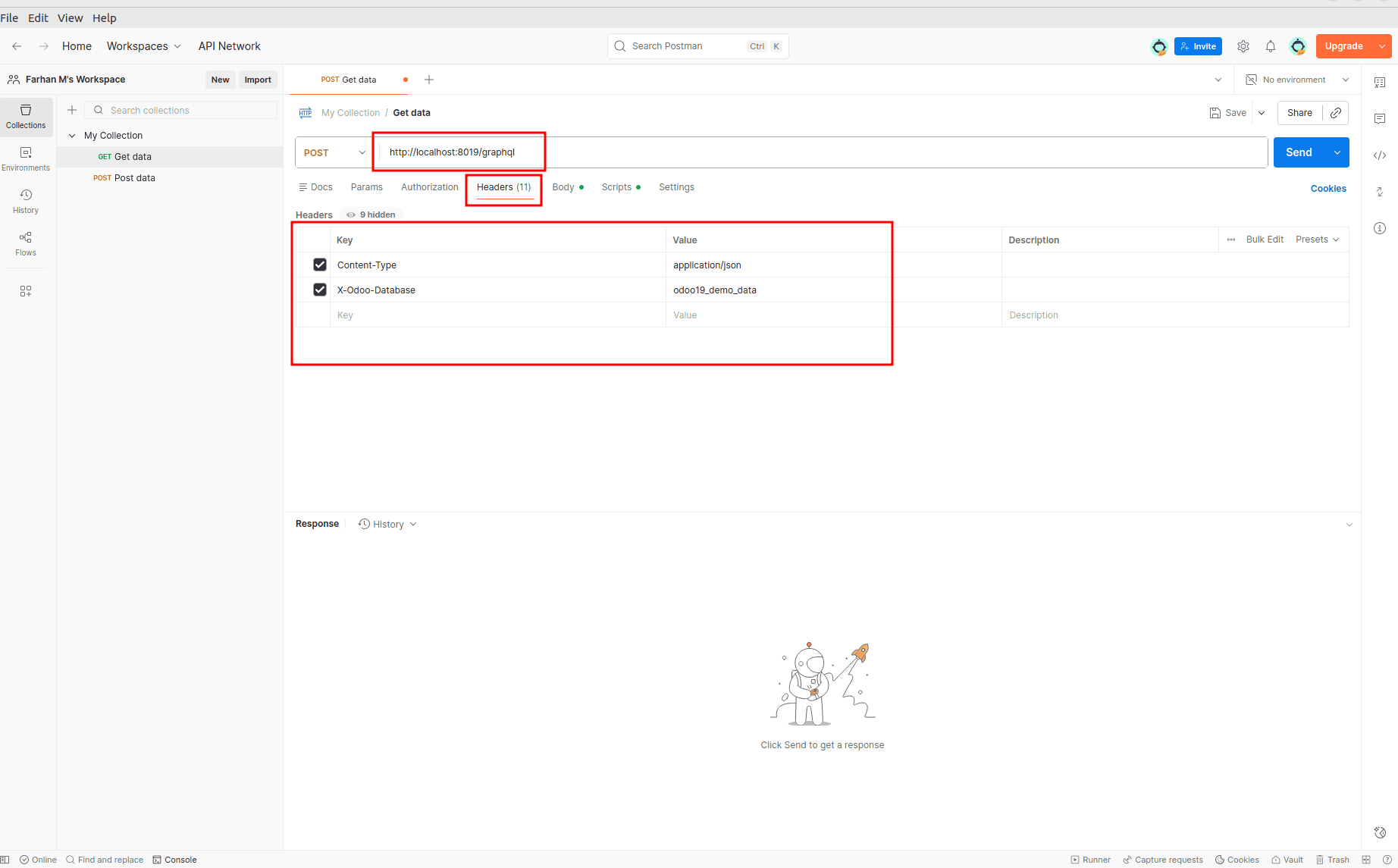Switch to the Params tab
The height and width of the screenshot is (868, 1398).
pyautogui.click(x=367, y=187)
